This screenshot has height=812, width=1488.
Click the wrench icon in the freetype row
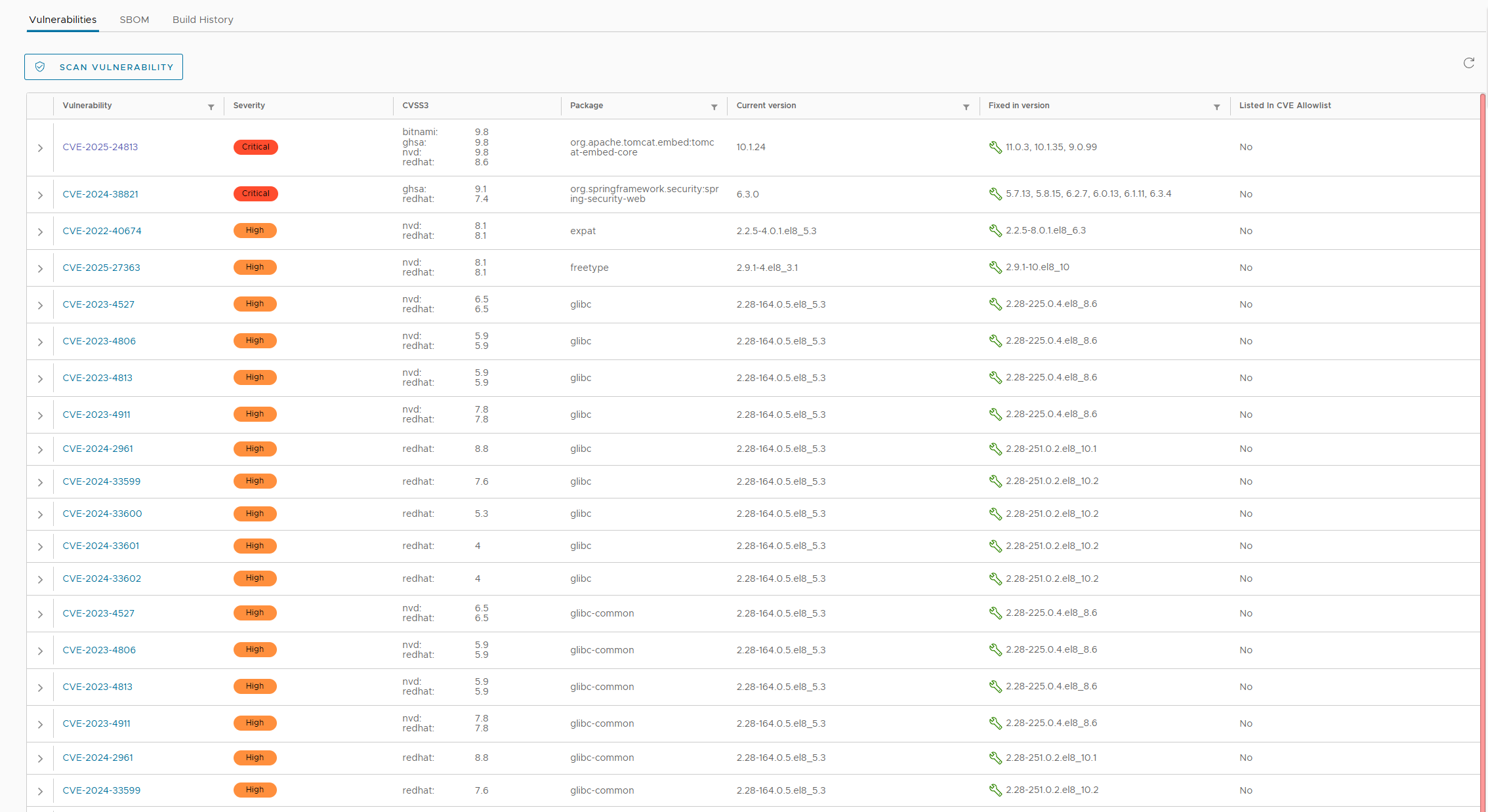pos(995,268)
